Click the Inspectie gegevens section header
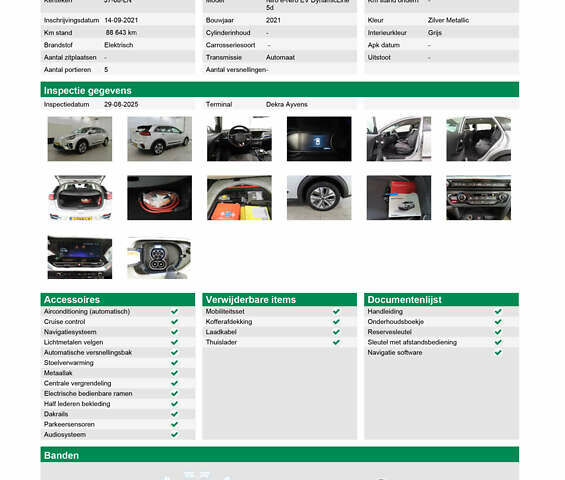Screen dimensions: 565x480 point(280,90)
